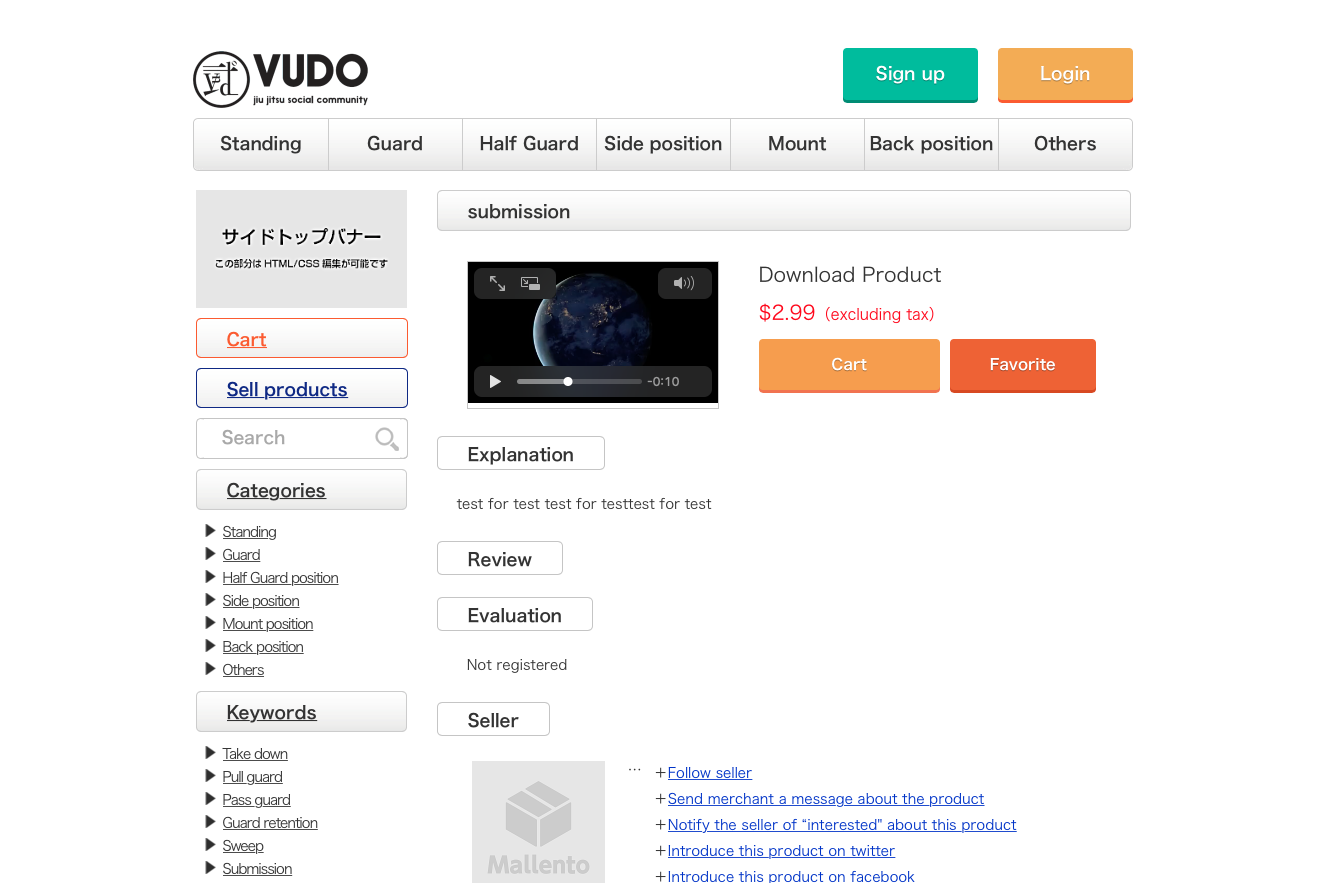Click the triangle next to Take down
This screenshot has width=1326, height=883.
(x=210, y=753)
